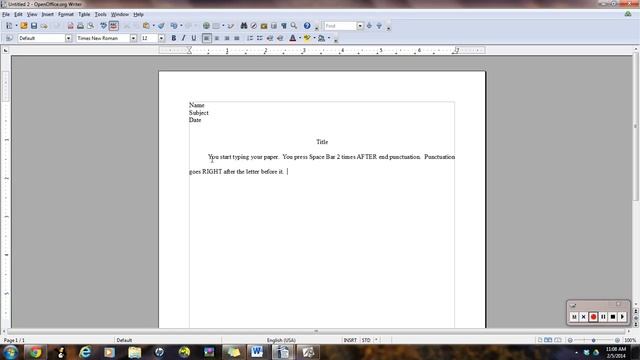Screen dimensions: 640x360
Task: Adjust the zoom slider handle
Action: pos(593,340)
